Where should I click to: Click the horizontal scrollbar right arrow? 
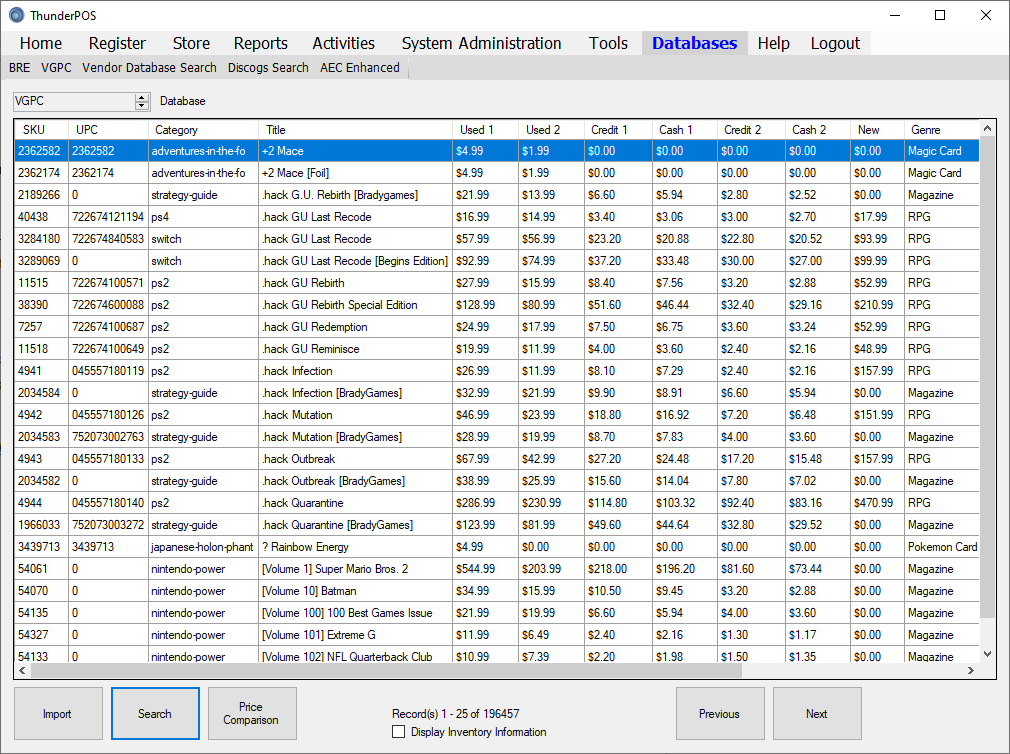pyautogui.click(x=971, y=670)
